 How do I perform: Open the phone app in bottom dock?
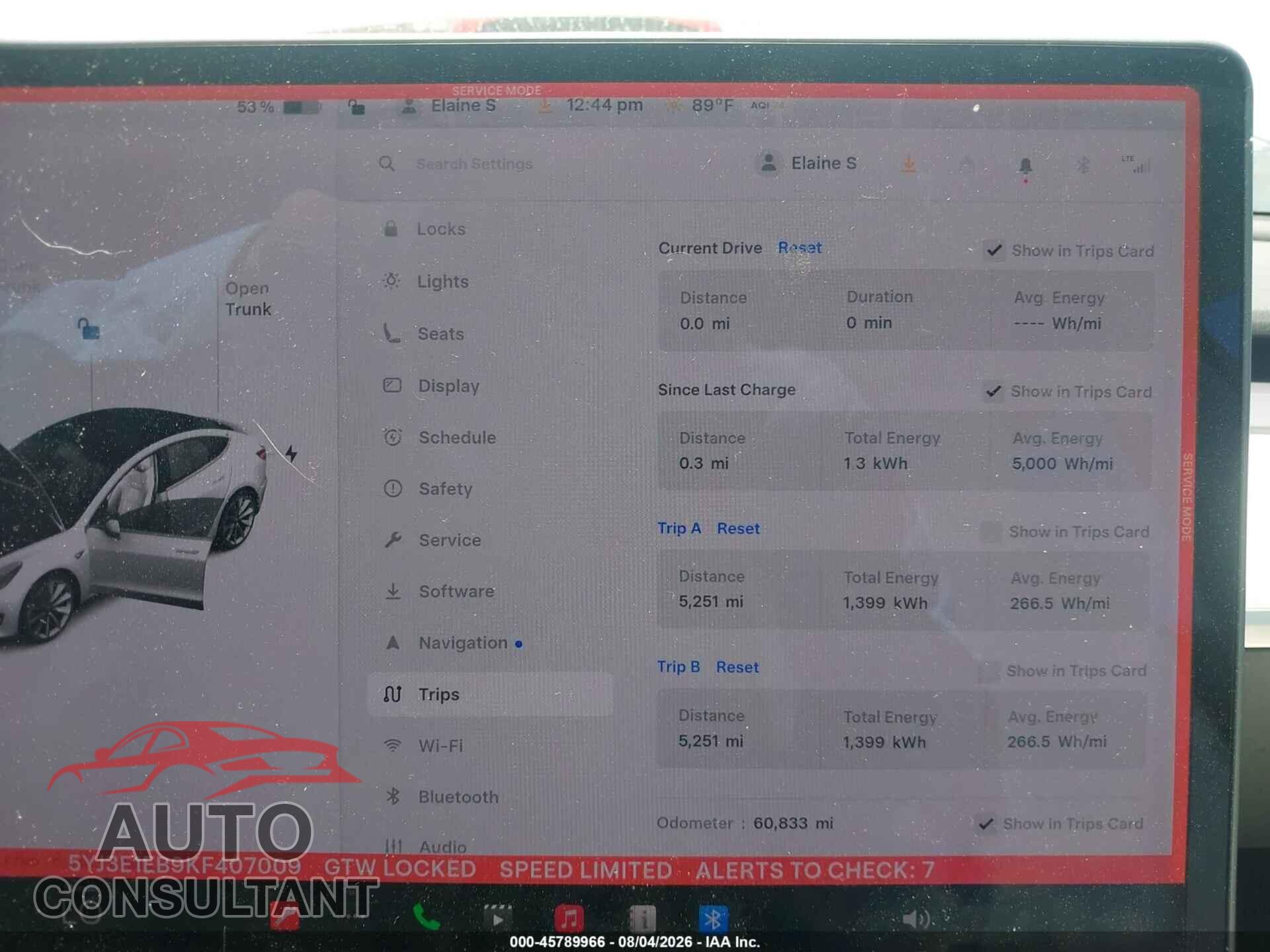pyautogui.click(x=427, y=918)
